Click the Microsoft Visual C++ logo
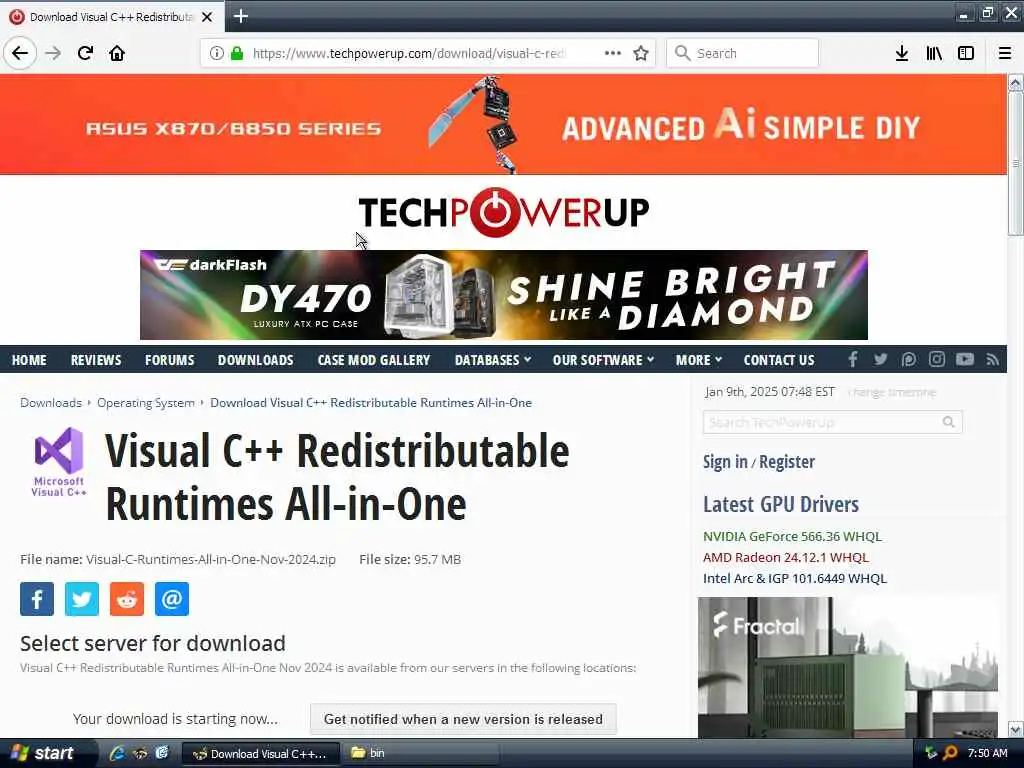This screenshot has width=1024, height=768. 59,462
